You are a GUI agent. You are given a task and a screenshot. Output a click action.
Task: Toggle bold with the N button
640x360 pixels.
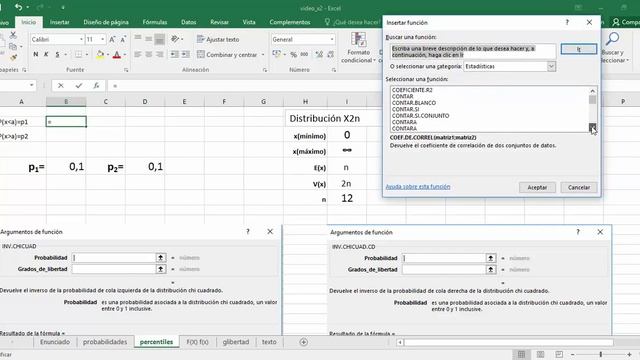point(36,54)
